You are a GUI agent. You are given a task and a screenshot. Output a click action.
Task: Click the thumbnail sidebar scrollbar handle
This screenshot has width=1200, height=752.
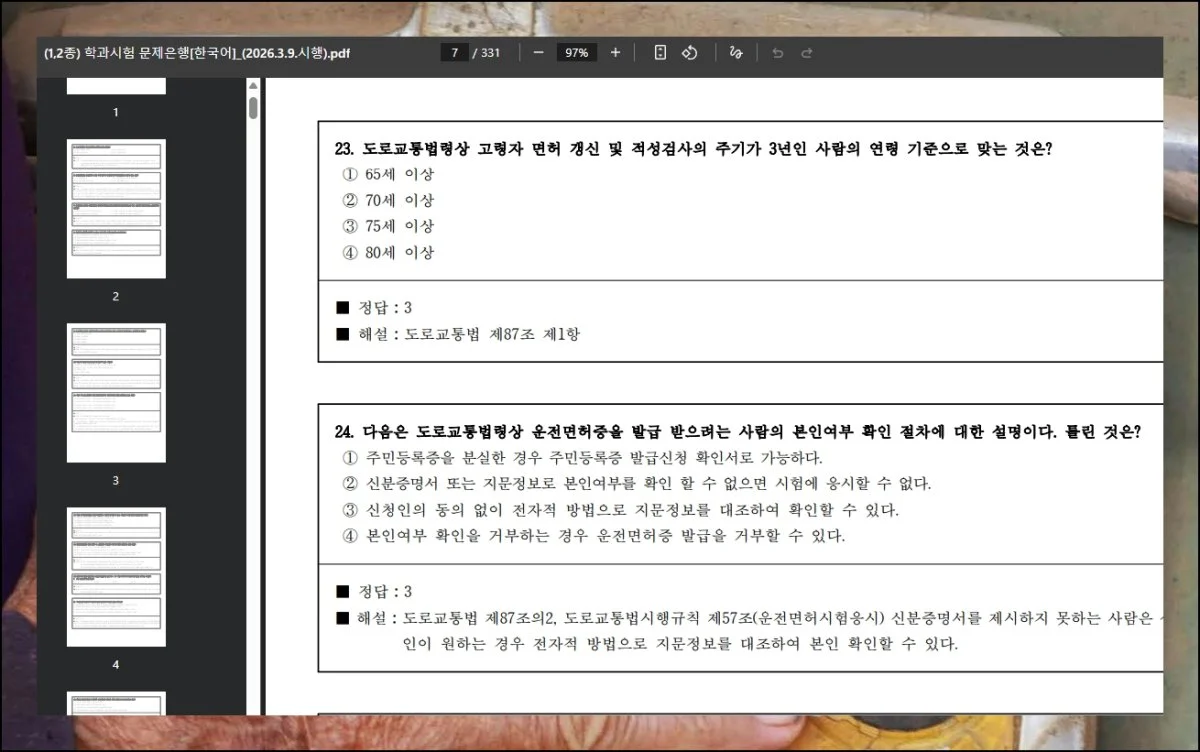(253, 108)
